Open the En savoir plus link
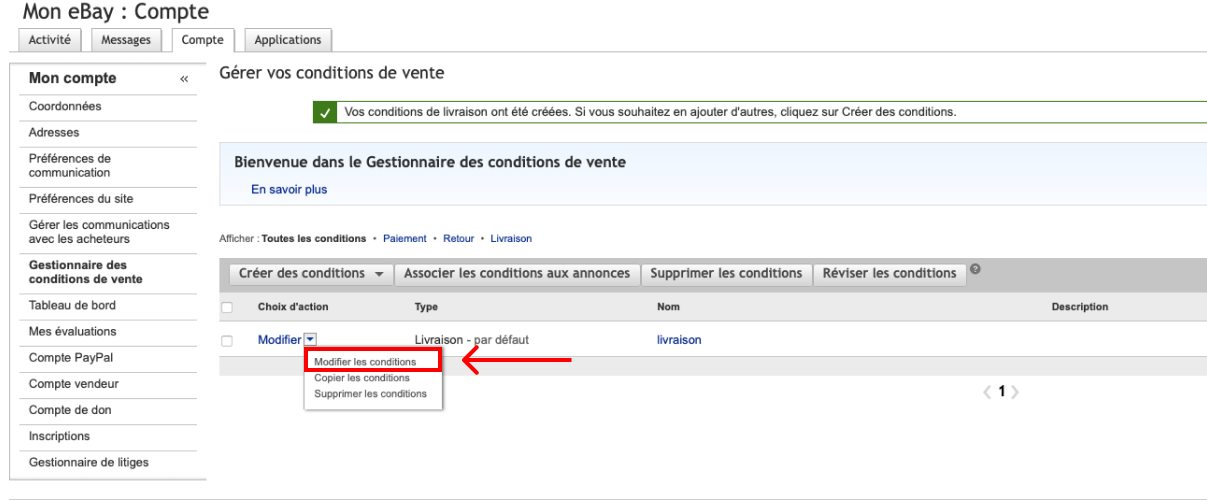 point(289,189)
